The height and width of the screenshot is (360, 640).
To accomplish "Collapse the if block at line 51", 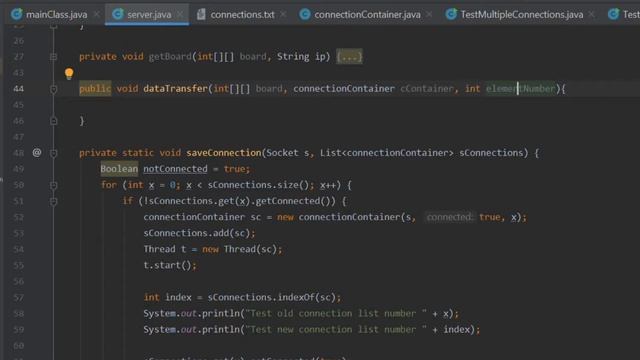I will click(x=53, y=201).
